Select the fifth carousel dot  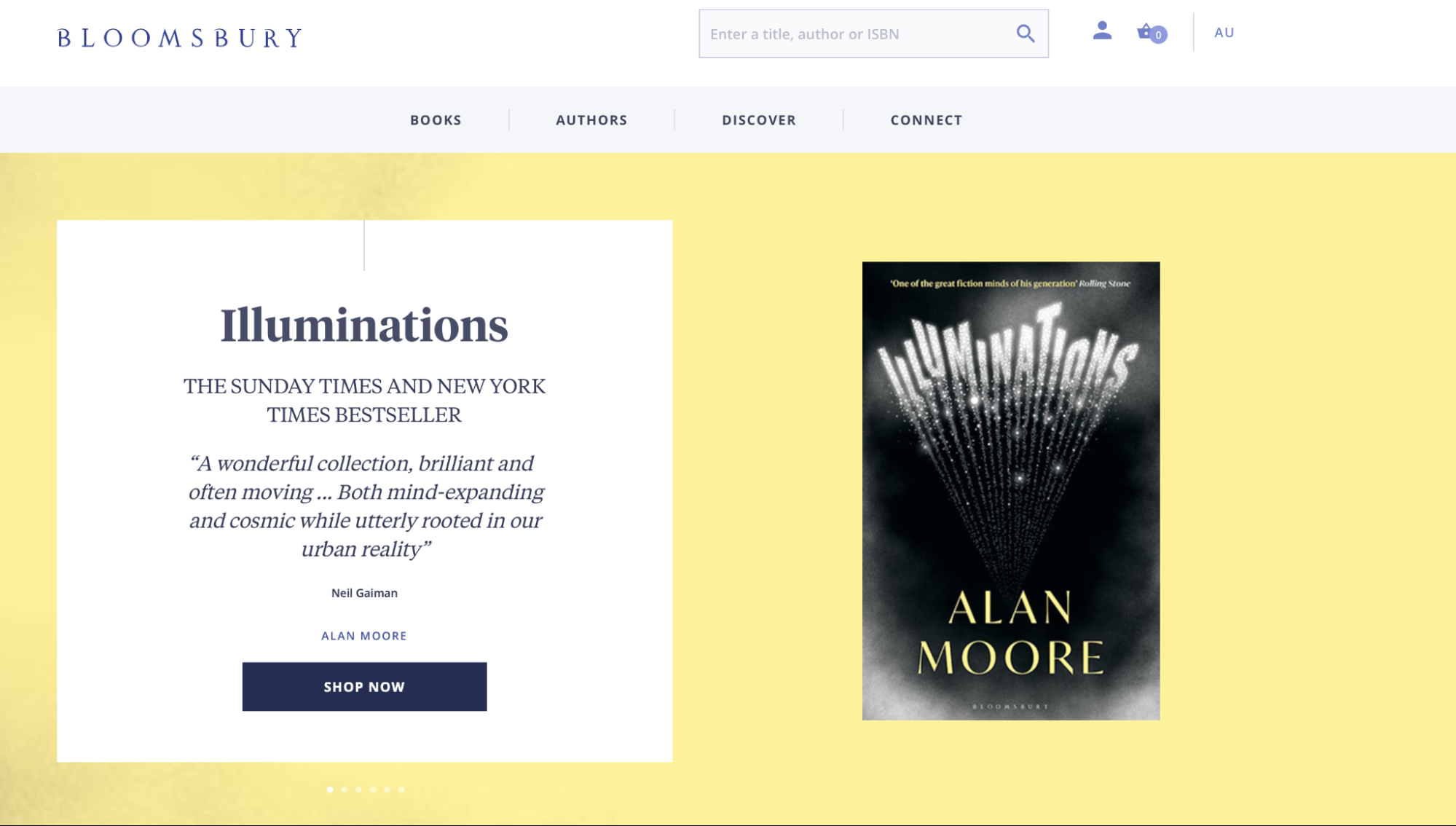pyautogui.click(x=387, y=790)
